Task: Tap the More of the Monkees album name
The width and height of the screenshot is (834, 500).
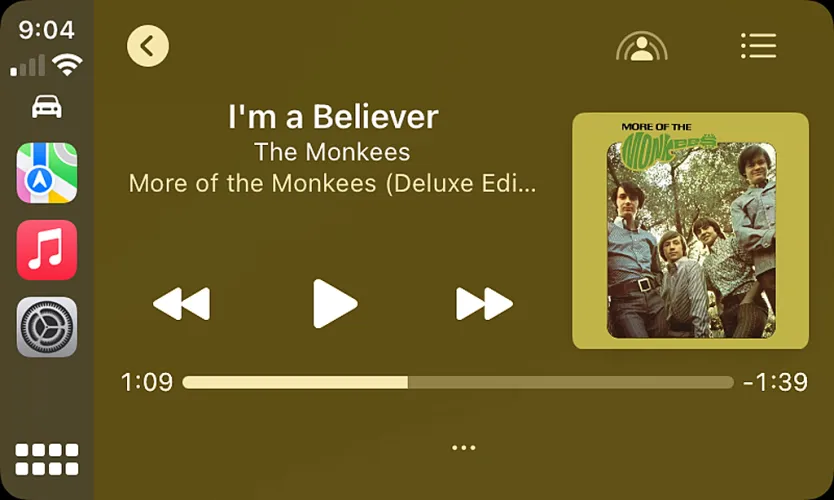Action: [332, 184]
